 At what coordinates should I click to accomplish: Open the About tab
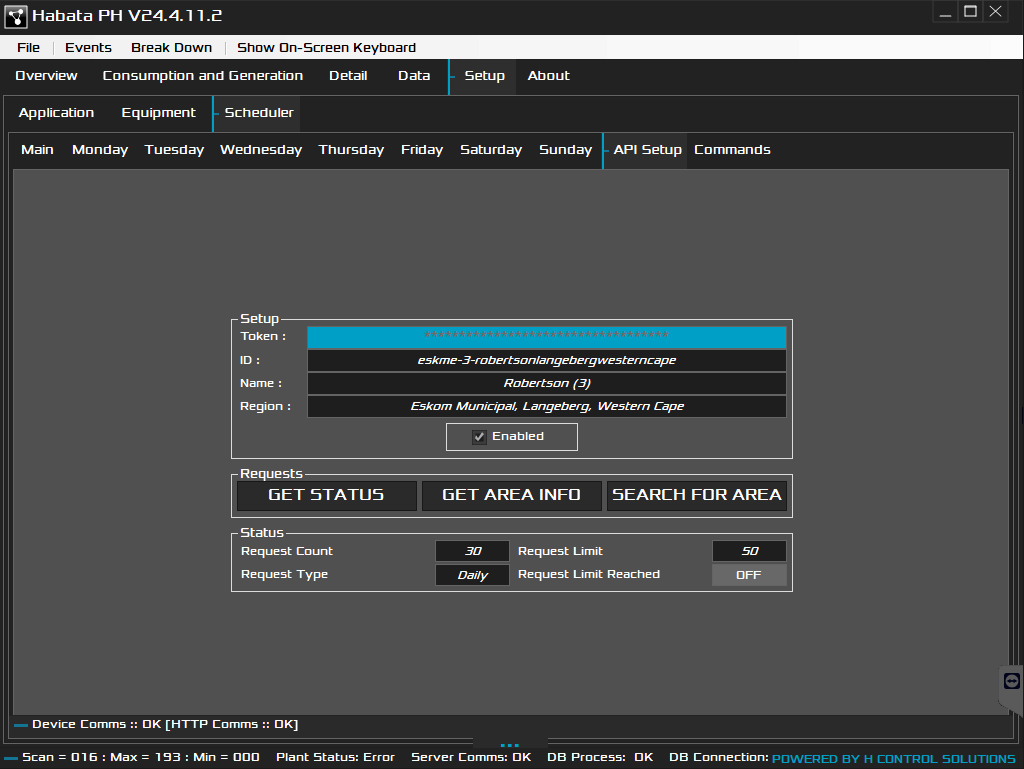(549, 76)
